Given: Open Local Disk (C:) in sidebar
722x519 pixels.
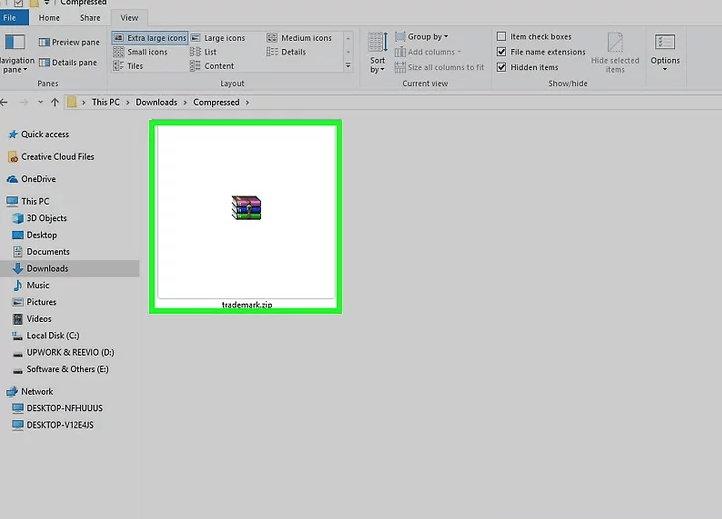Looking at the screenshot, I should click(52, 336).
